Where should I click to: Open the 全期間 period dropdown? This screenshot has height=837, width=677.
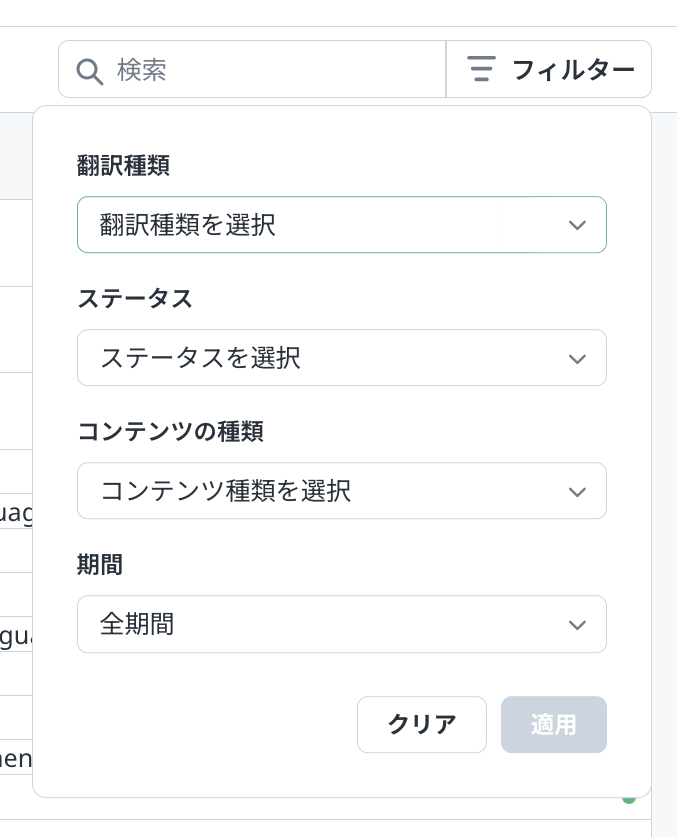(342, 624)
